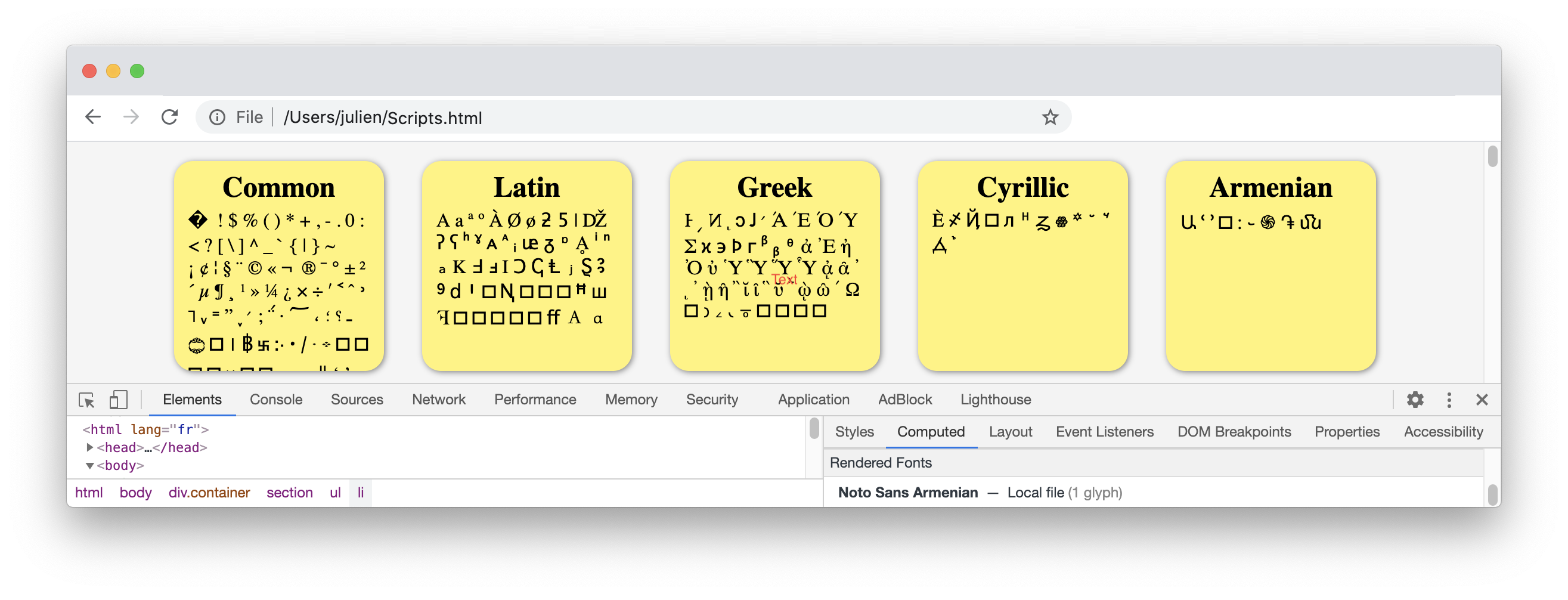
Task: Open the Lighthouse tab
Action: tap(995, 400)
